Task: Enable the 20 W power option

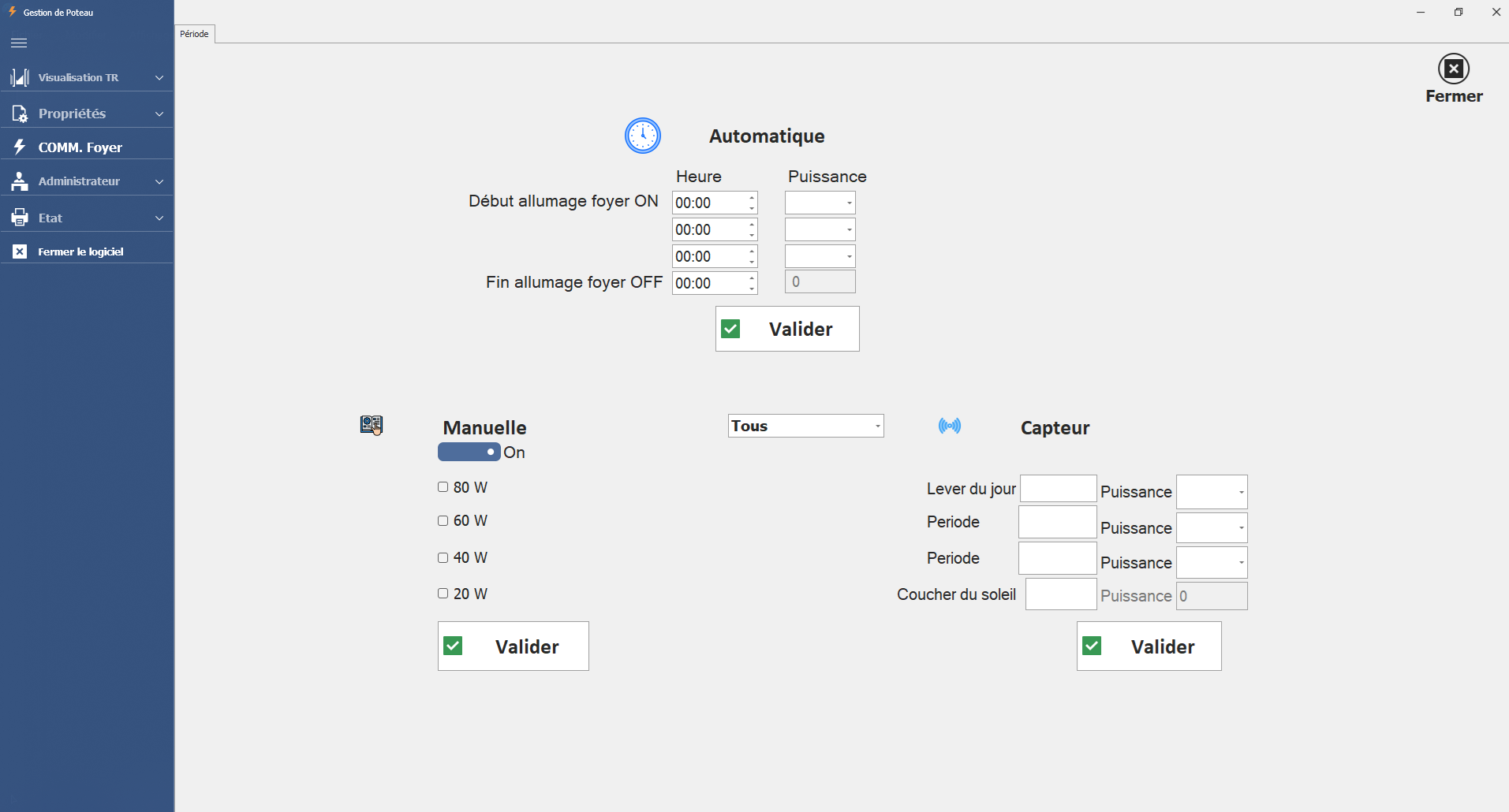Action: 443,594
